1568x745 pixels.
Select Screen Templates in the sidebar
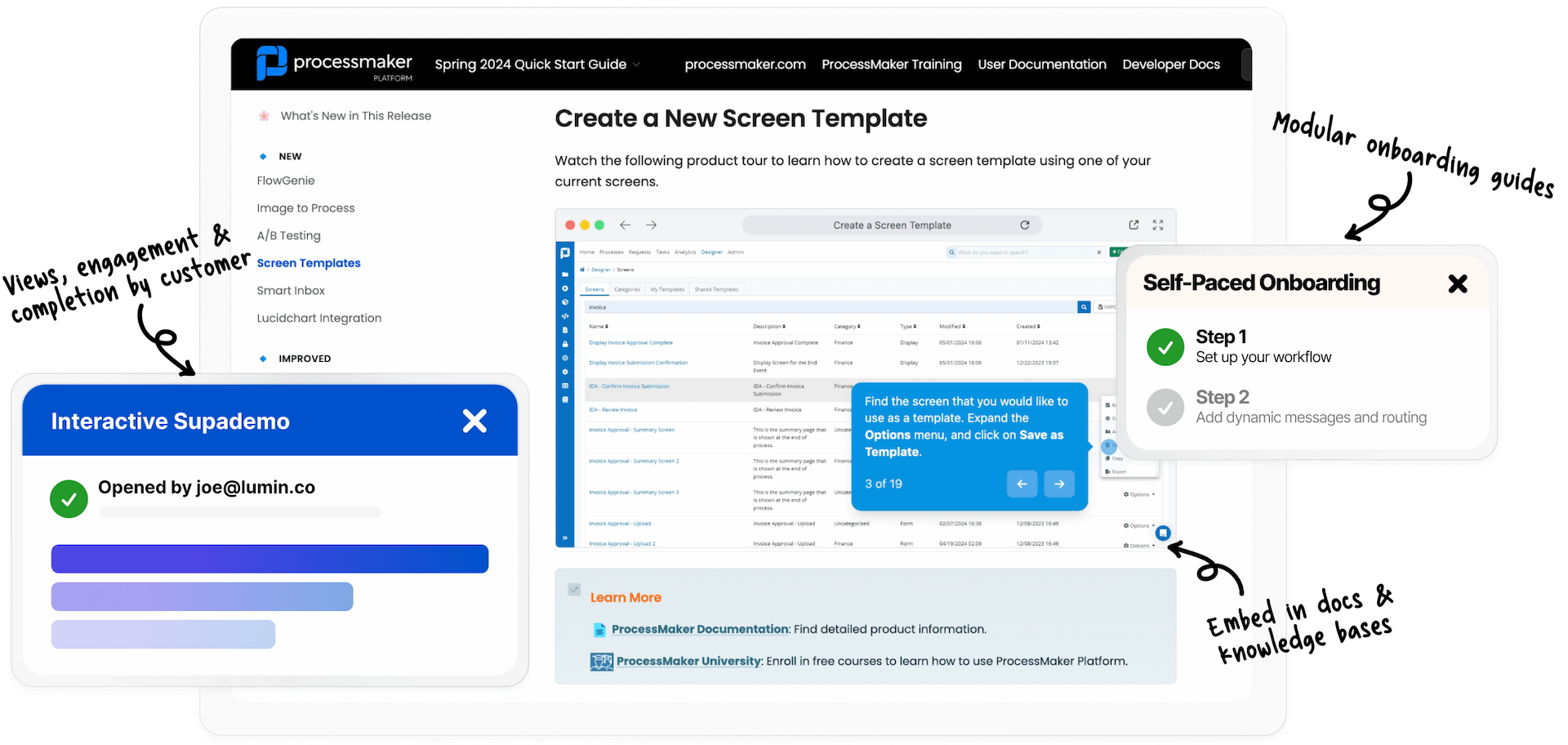click(309, 263)
